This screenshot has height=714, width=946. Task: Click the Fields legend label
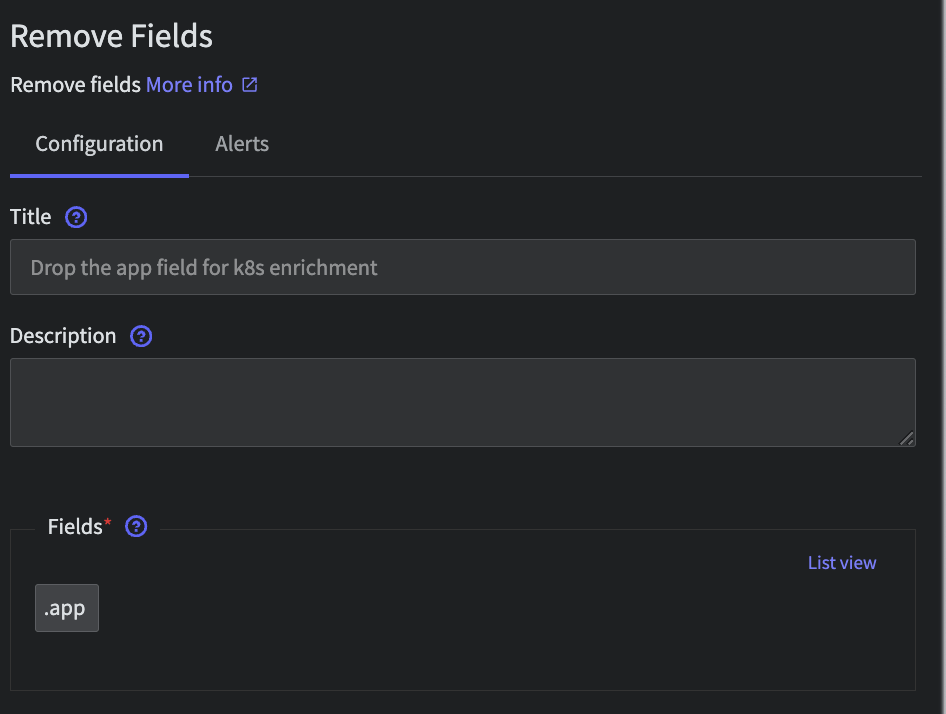point(75,526)
